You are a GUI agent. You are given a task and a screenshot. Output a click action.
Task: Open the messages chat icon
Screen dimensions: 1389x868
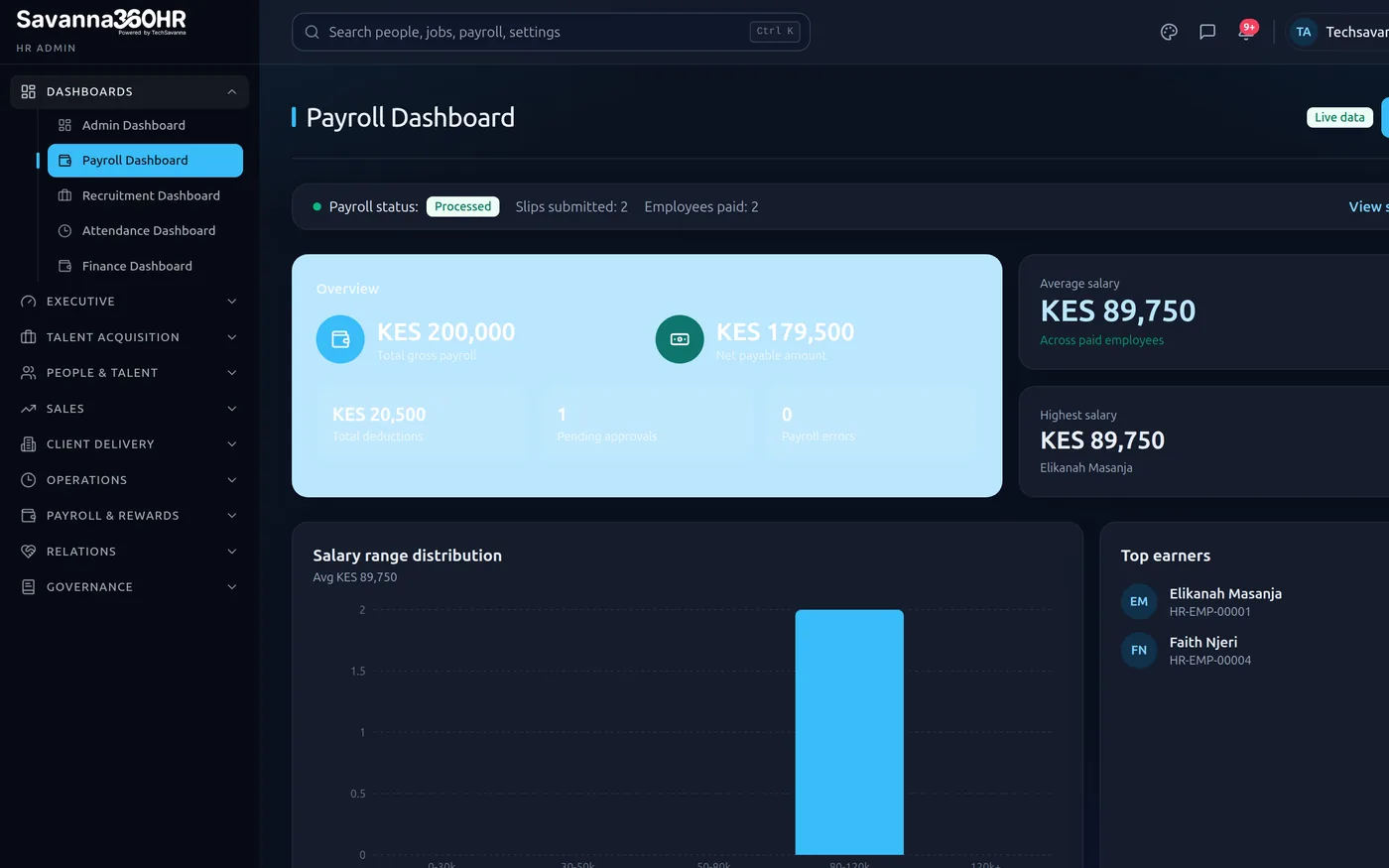point(1207,32)
